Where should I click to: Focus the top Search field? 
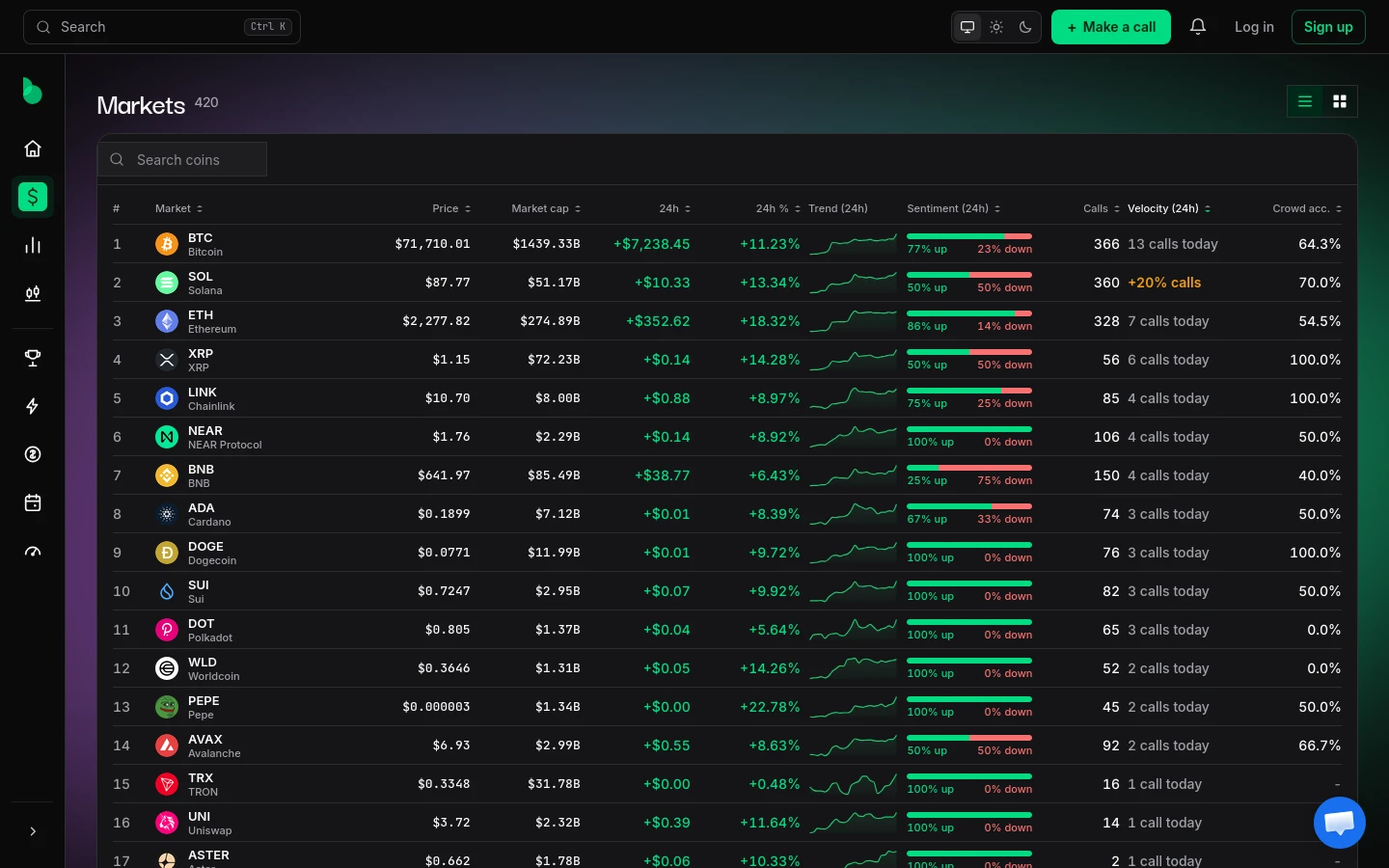(162, 27)
